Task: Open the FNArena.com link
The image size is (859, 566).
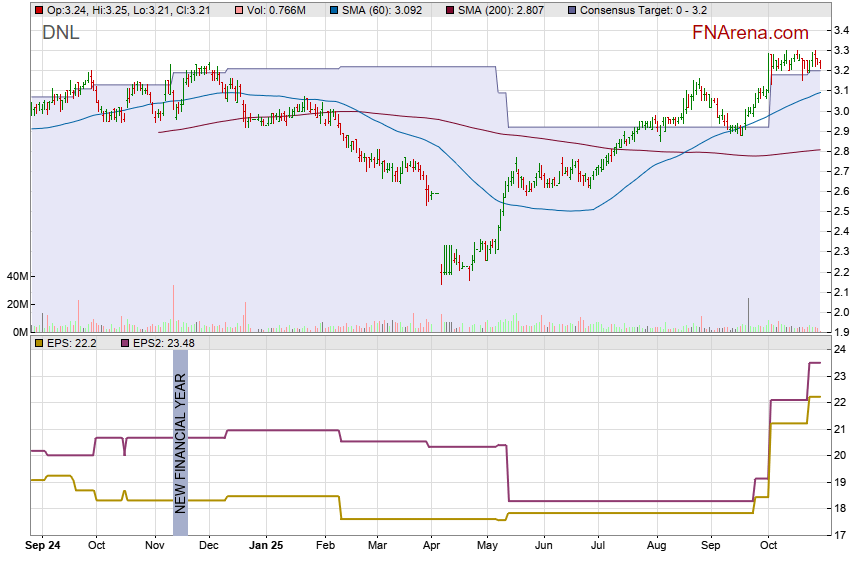Action: tap(750, 32)
